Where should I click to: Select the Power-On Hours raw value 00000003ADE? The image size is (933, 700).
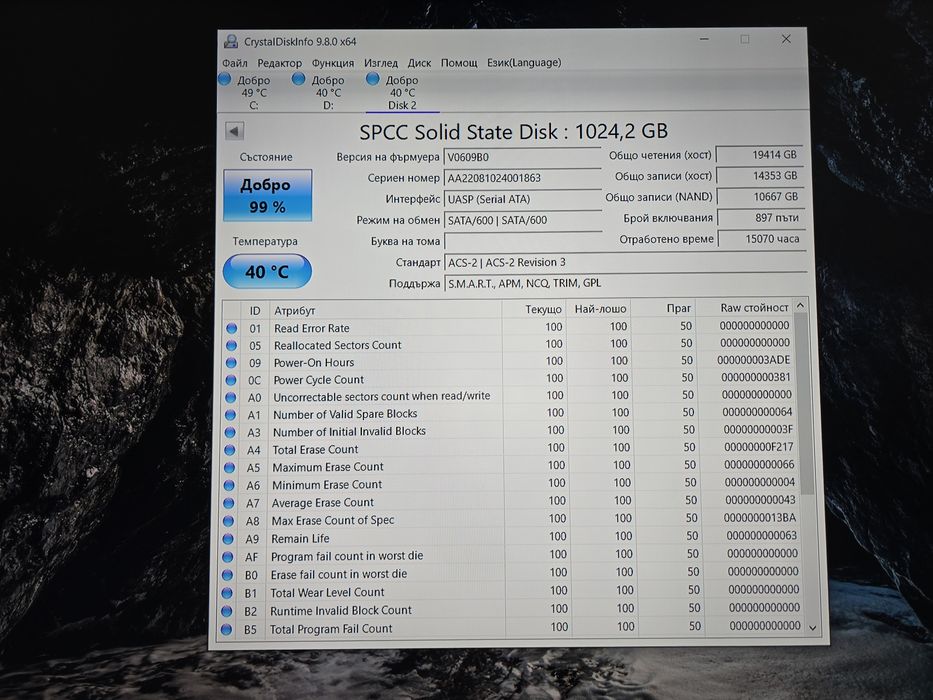(x=753, y=360)
